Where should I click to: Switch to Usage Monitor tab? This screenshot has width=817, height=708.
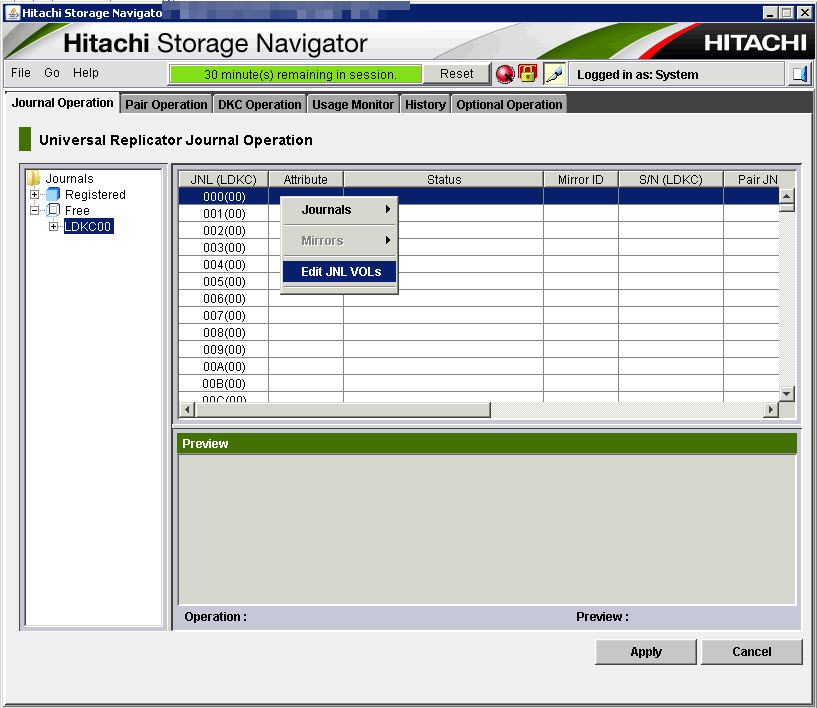click(353, 104)
